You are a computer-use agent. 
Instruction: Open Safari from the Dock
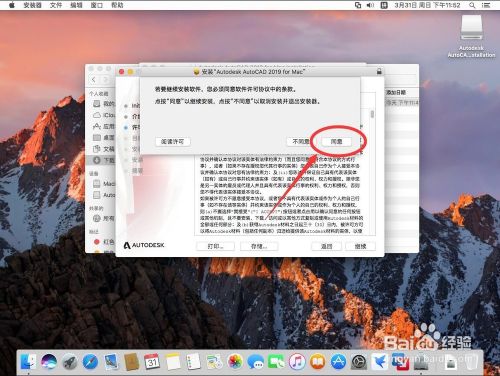[x=90, y=362]
